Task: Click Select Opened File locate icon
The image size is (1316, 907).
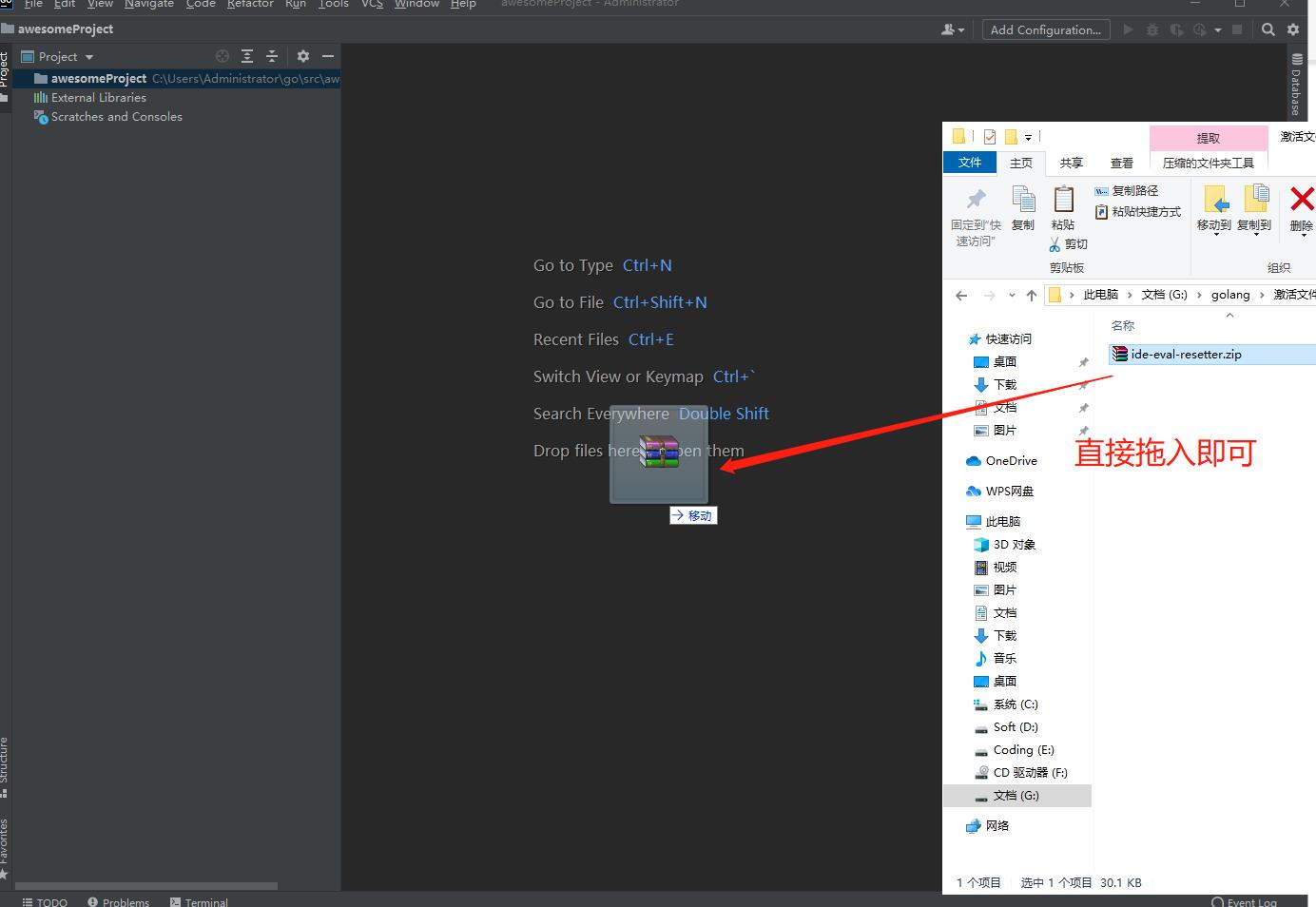Action: click(x=223, y=56)
